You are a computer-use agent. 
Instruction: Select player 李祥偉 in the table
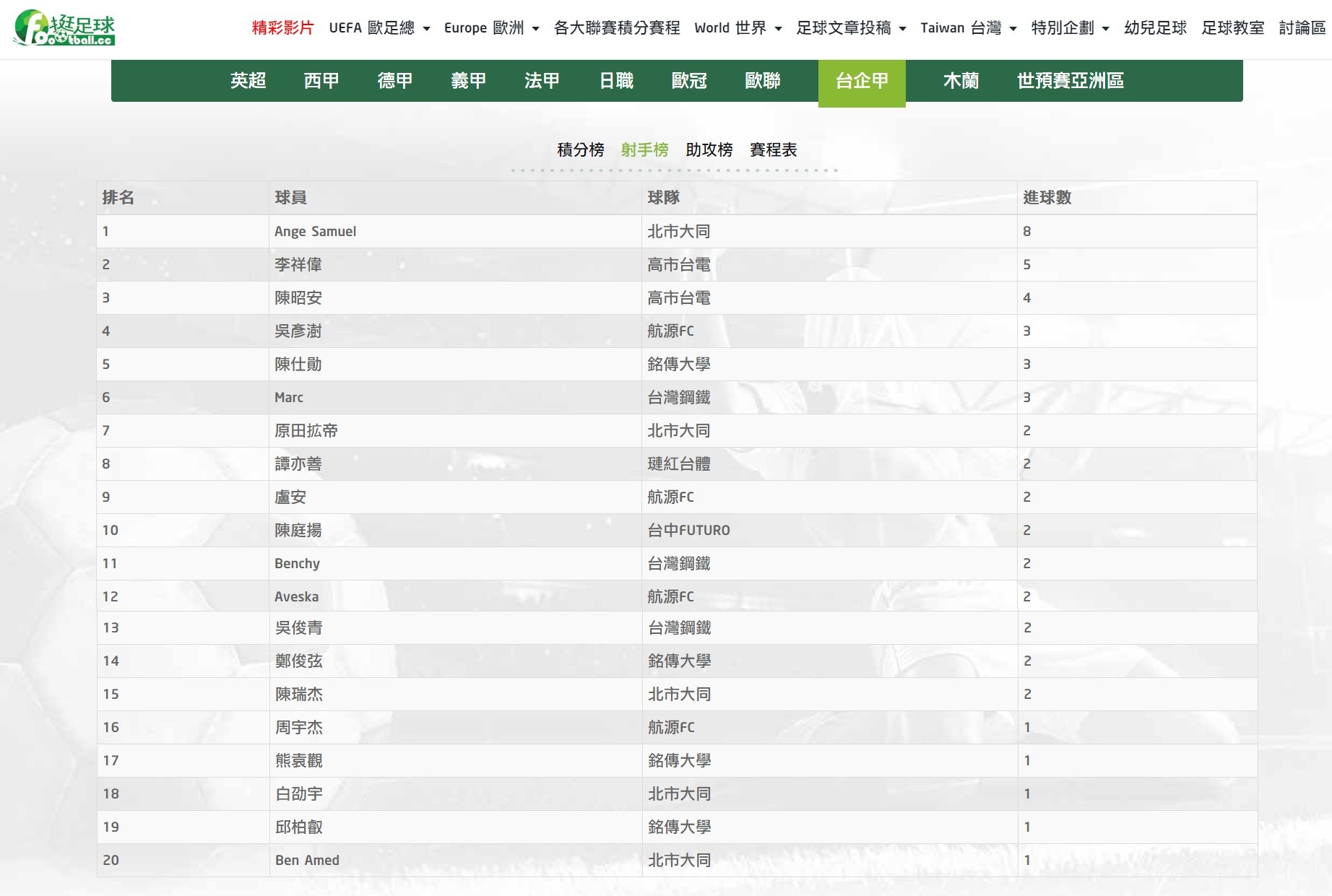[298, 265]
